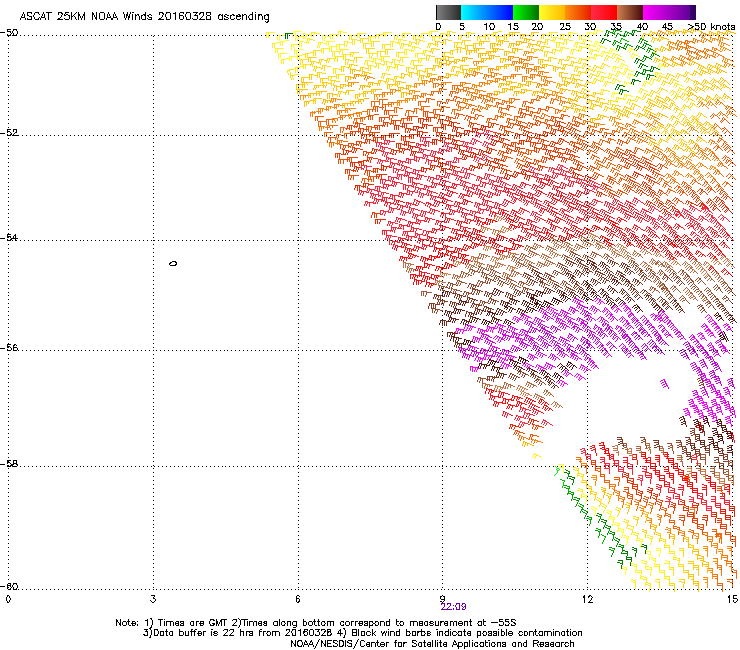The image size is (740, 650).
Task: Click the '>50 knots' legend label
Action: point(711,27)
